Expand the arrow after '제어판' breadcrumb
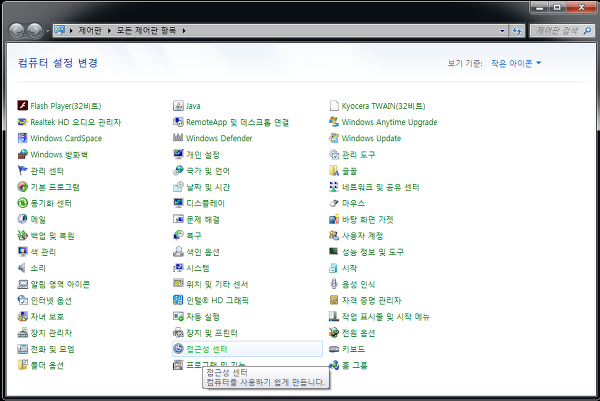600x401 pixels. [109, 30]
